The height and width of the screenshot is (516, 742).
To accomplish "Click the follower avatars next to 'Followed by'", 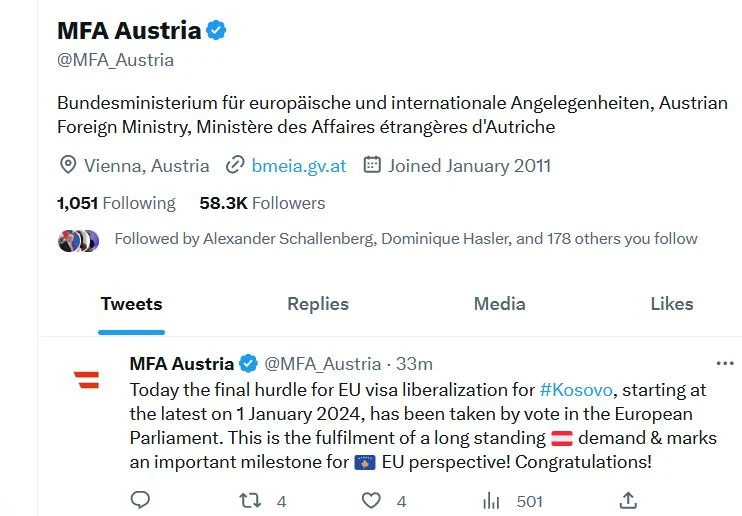I will (x=78, y=240).
